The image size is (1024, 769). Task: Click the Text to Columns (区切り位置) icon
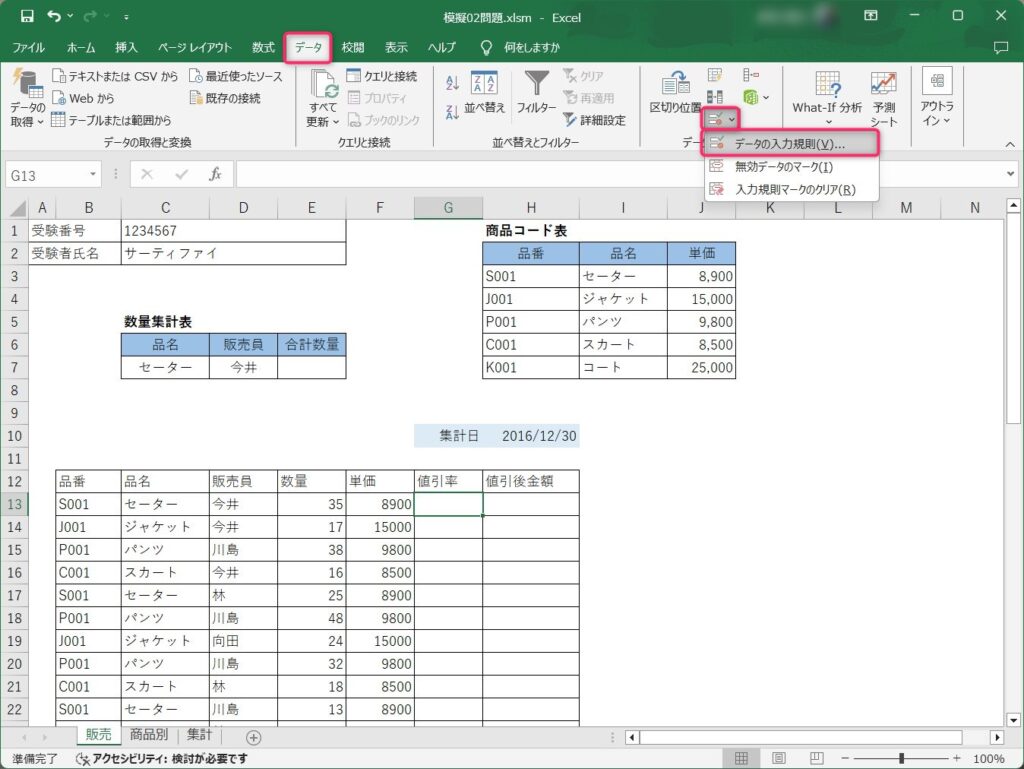pos(675,89)
